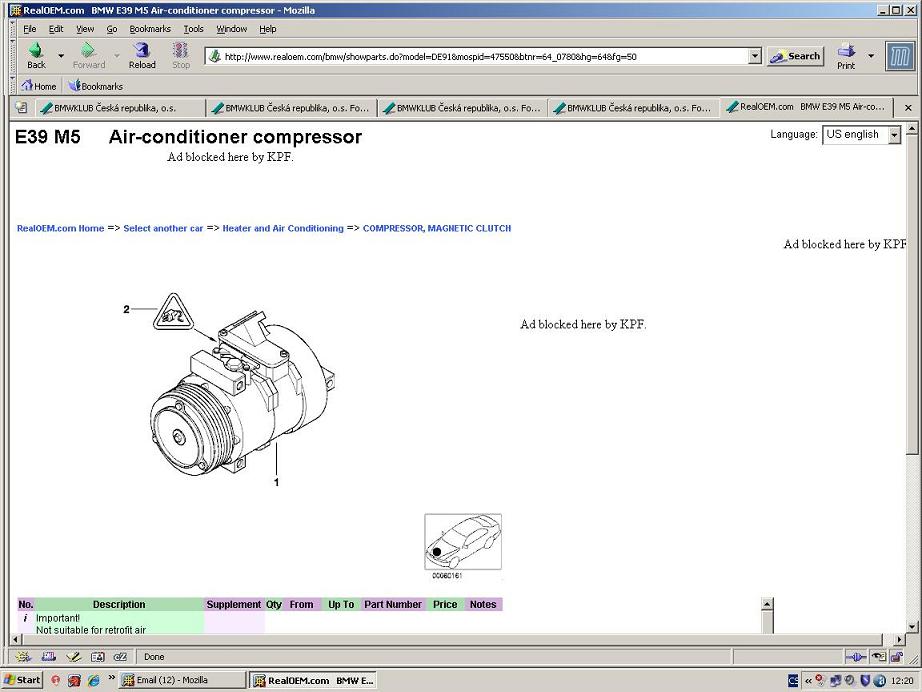Open Bookmarks on the personal toolbar
Image resolution: width=922 pixels, height=692 pixels.
[x=96, y=86]
